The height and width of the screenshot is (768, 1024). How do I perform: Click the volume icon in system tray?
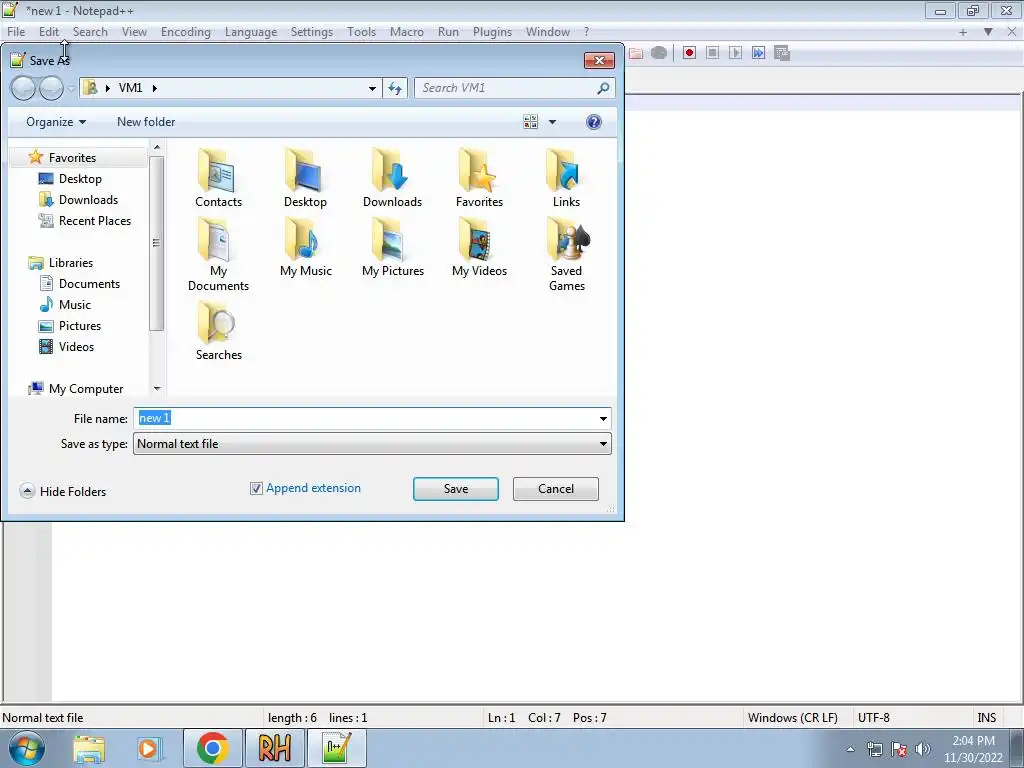tap(922, 749)
